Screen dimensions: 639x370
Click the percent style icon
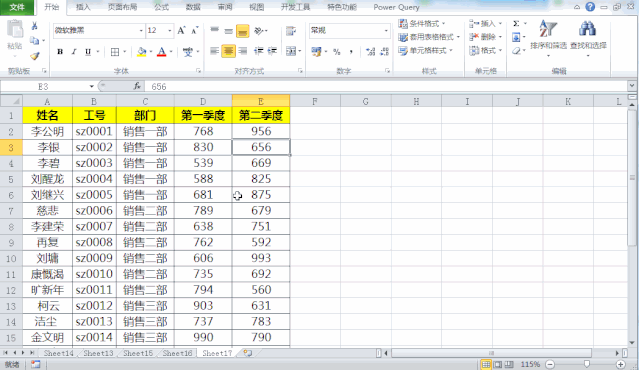pyautogui.click(x=337, y=52)
